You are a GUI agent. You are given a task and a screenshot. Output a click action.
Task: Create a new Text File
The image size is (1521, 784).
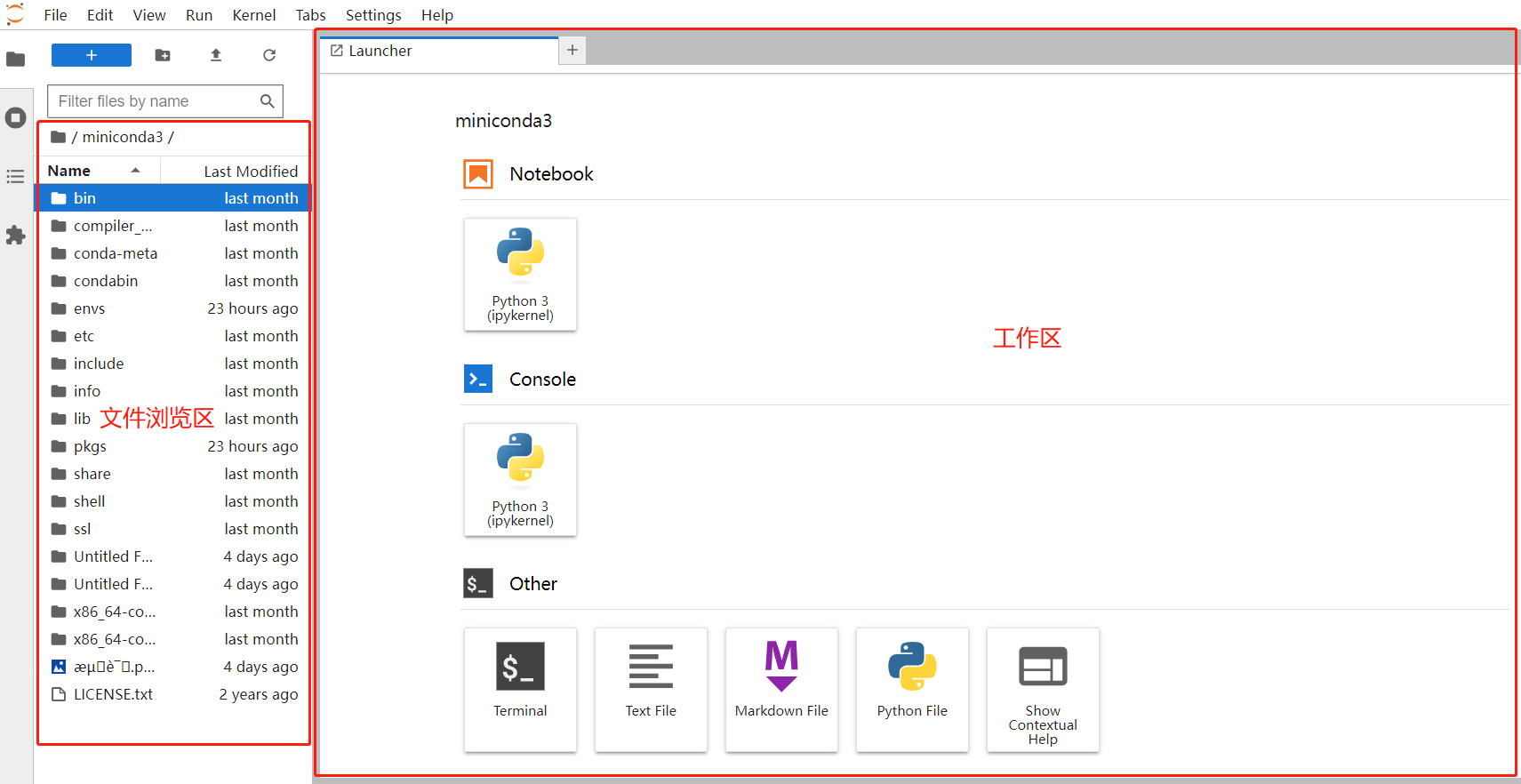tap(651, 690)
